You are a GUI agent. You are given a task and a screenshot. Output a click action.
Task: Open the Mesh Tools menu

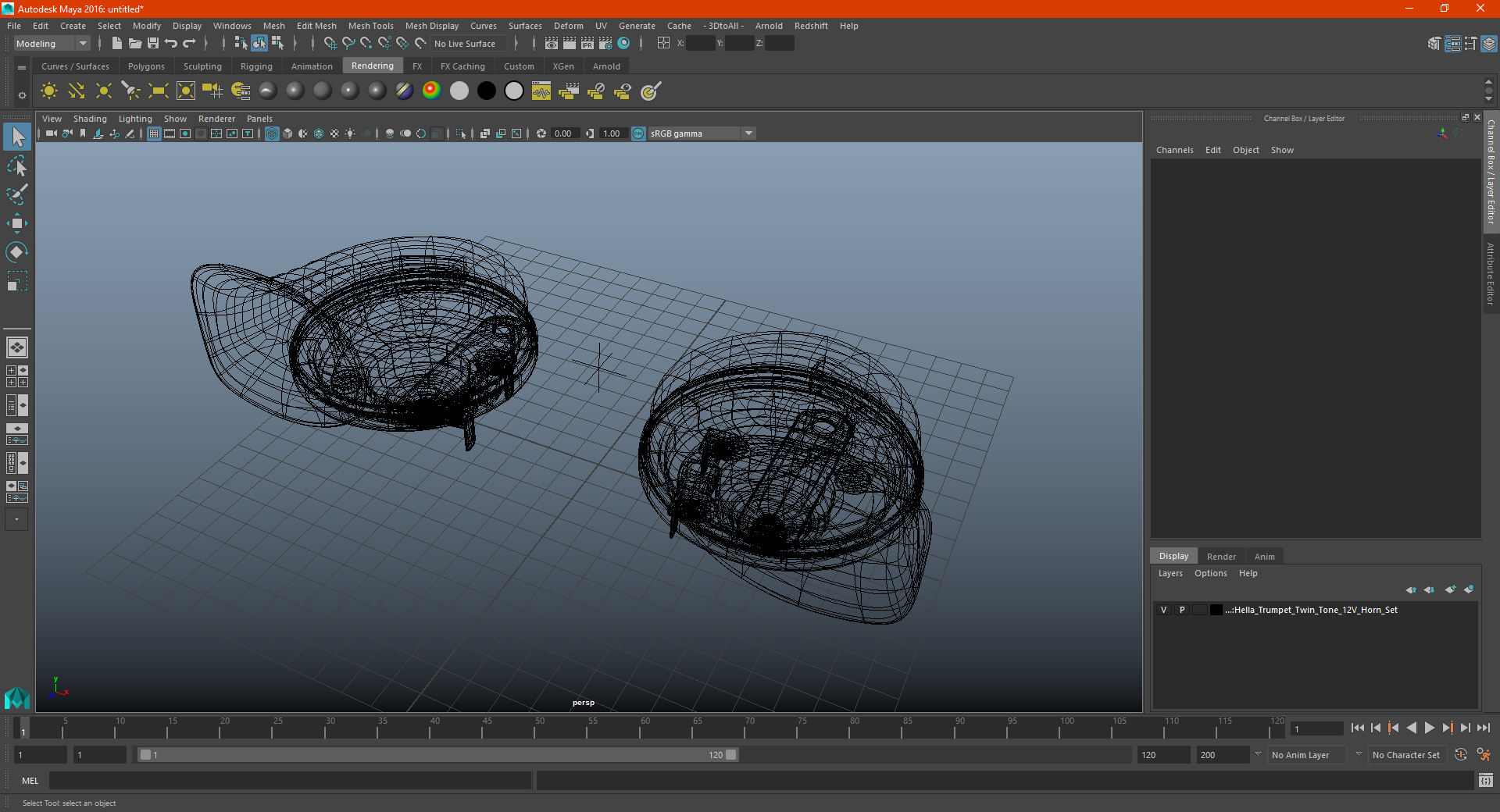(370, 26)
